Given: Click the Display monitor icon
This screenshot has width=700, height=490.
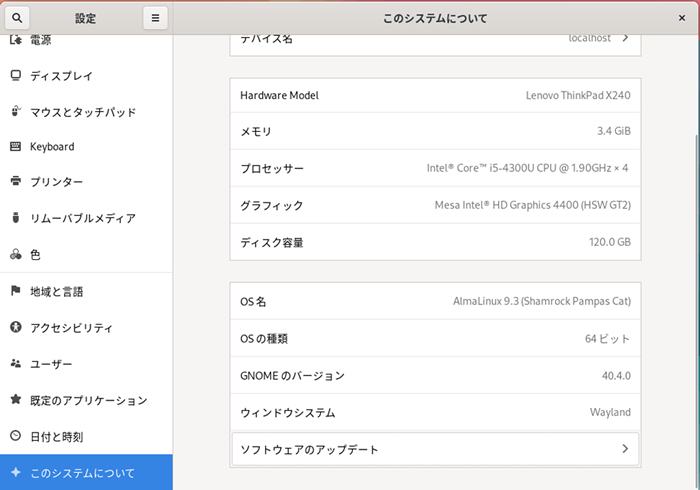Looking at the screenshot, I should tap(15, 76).
